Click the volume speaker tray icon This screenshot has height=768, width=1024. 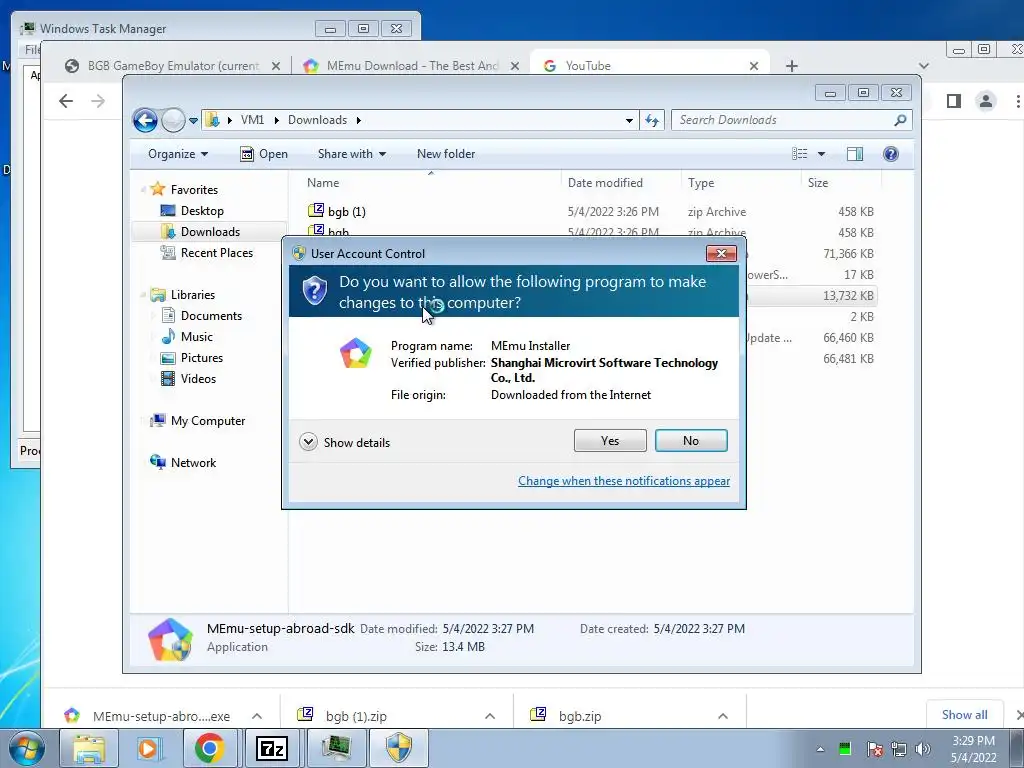point(923,749)
